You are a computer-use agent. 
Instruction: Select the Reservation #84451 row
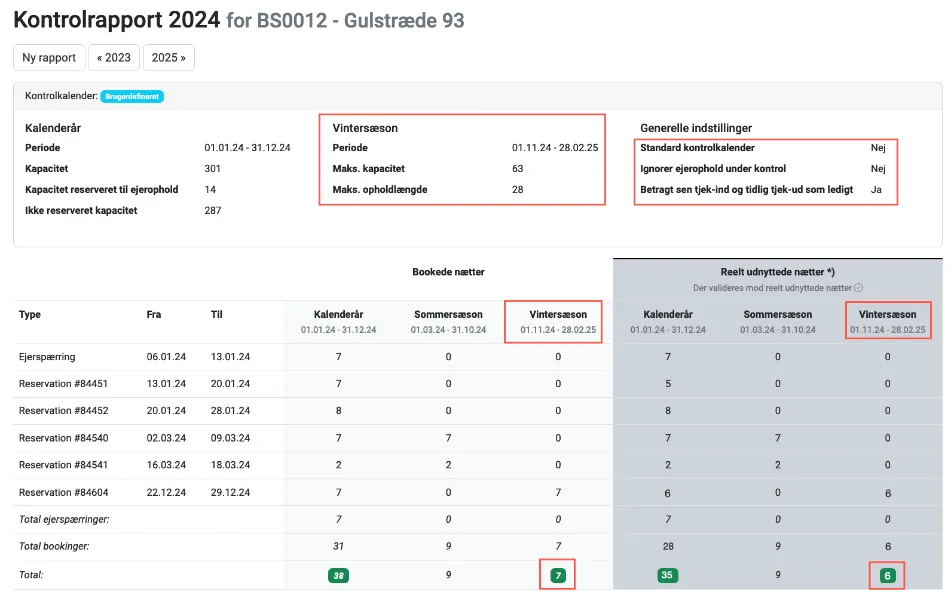click(62, 383)
